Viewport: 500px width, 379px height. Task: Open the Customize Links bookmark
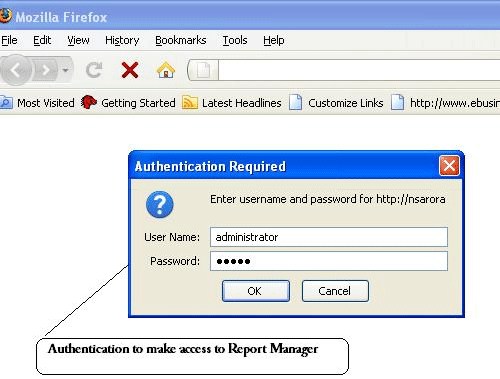(336, 103)
